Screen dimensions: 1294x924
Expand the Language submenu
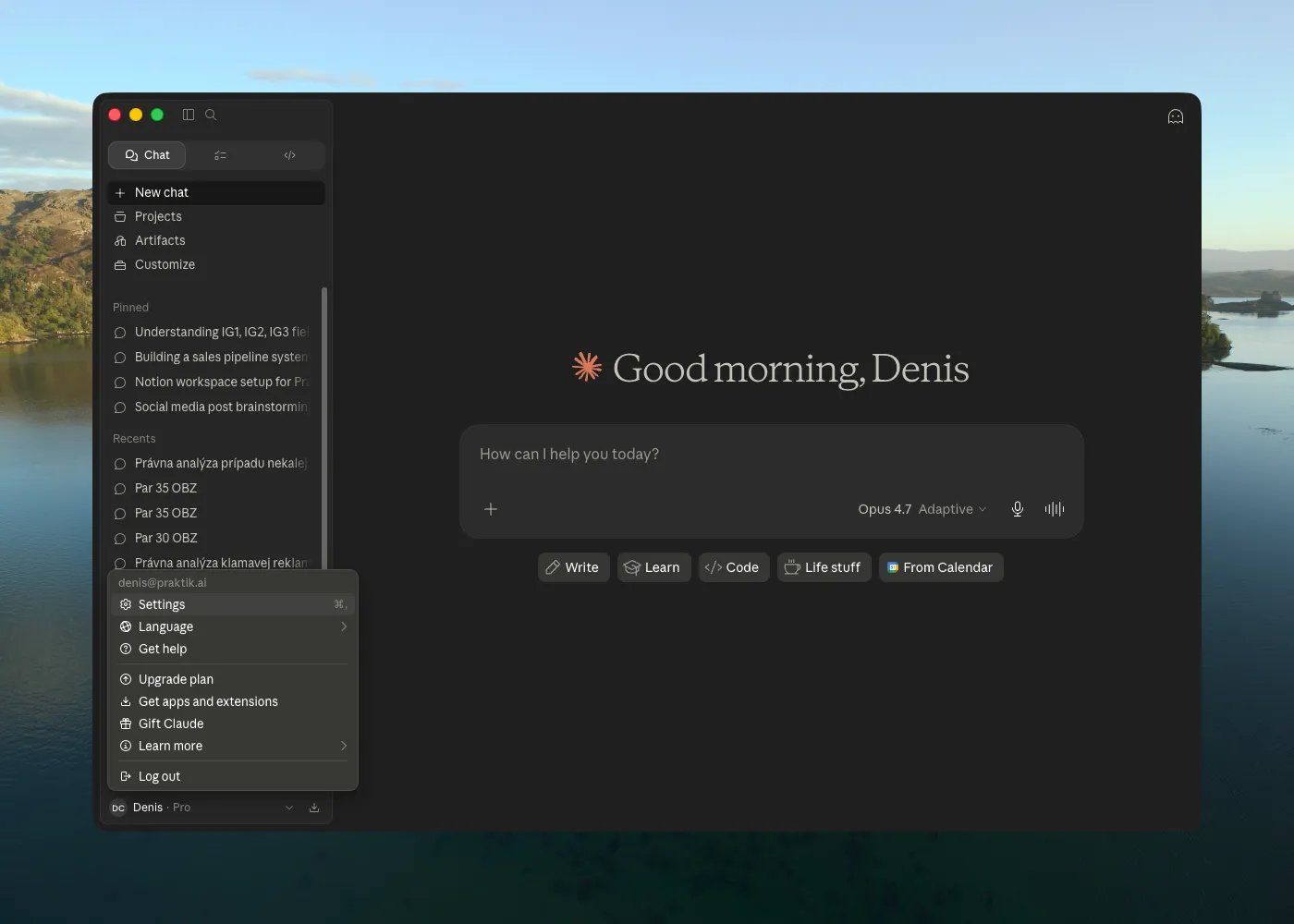233,626
